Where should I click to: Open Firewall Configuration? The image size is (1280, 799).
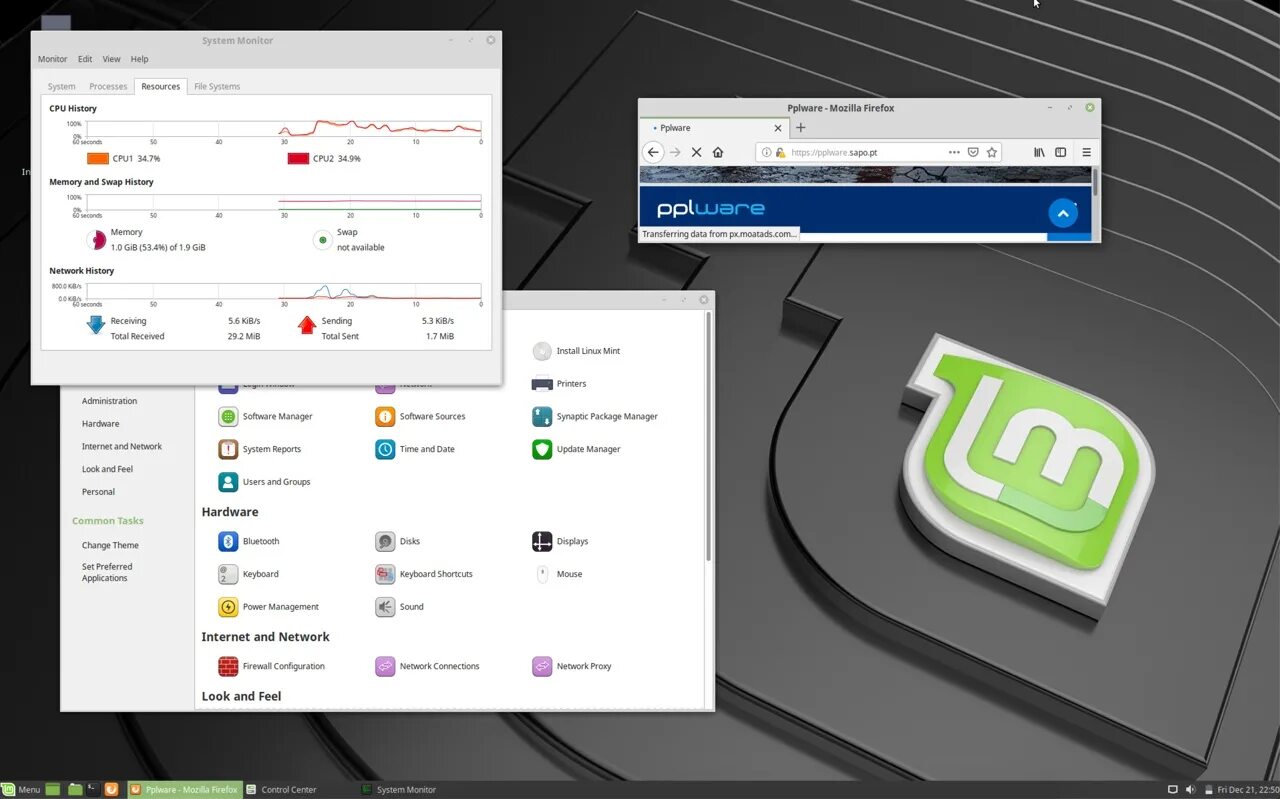pos(271,666)
